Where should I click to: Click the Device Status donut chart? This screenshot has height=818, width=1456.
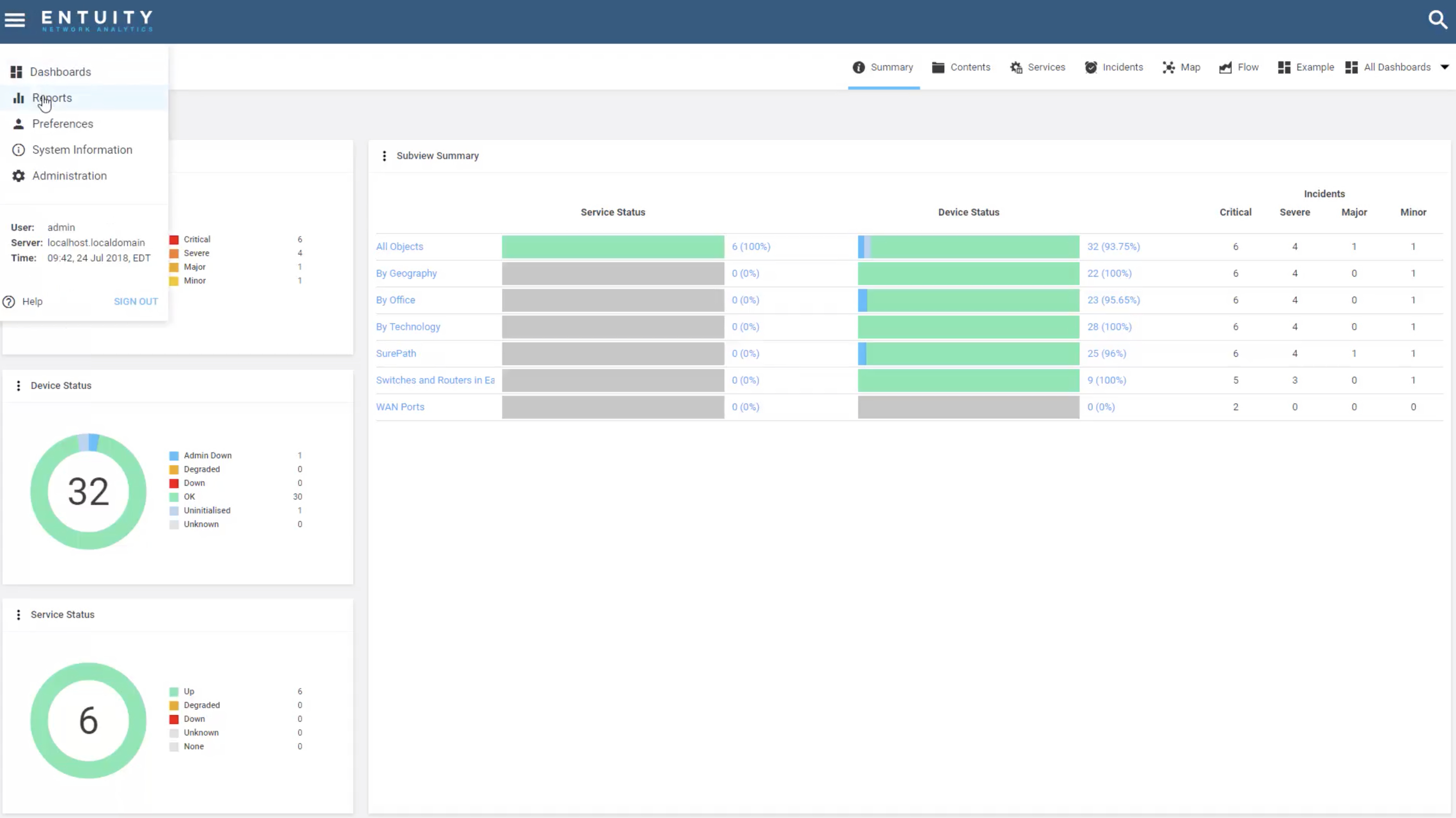(x=87, y=490)
